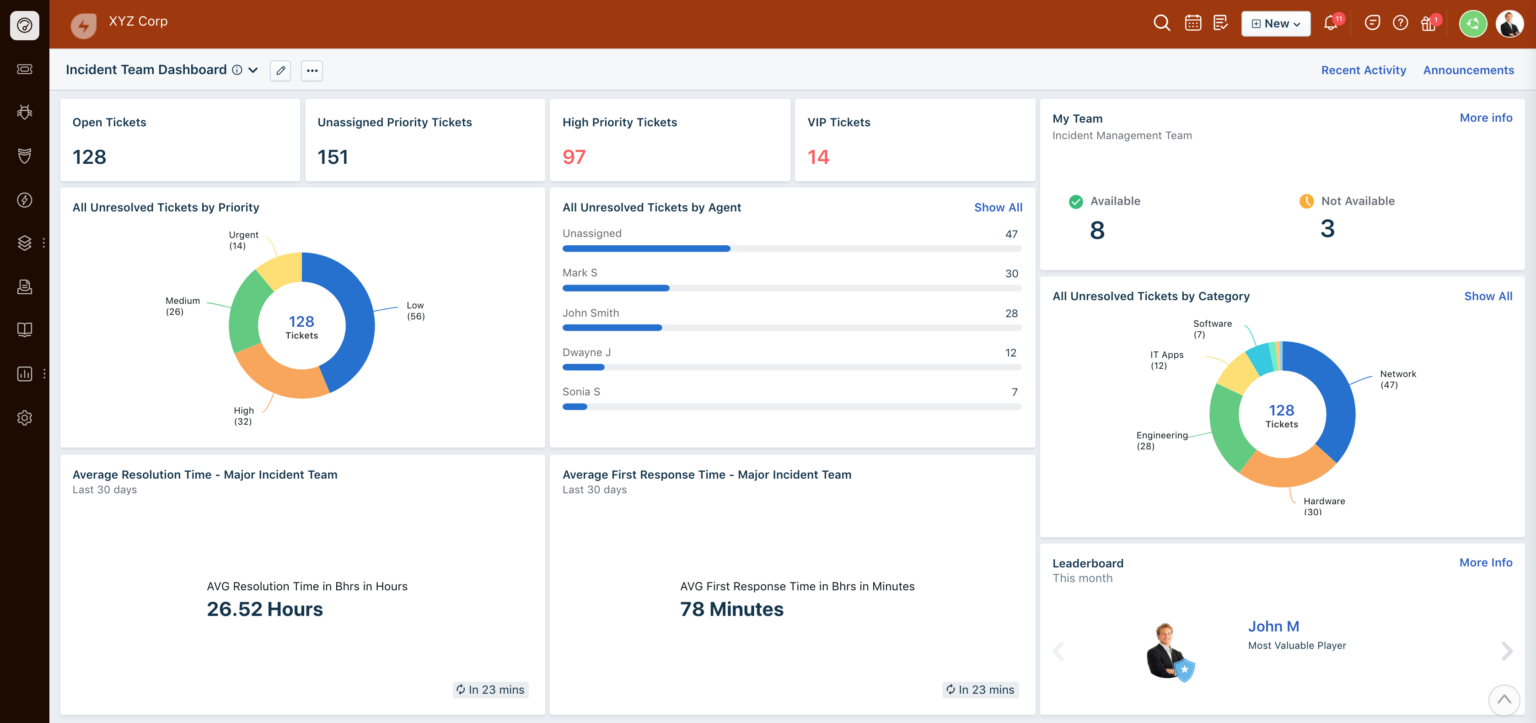The image size is (1536, 723).
Task: Open the Changes shield icon
Action: pyautogui.click(x=24, y=155)
